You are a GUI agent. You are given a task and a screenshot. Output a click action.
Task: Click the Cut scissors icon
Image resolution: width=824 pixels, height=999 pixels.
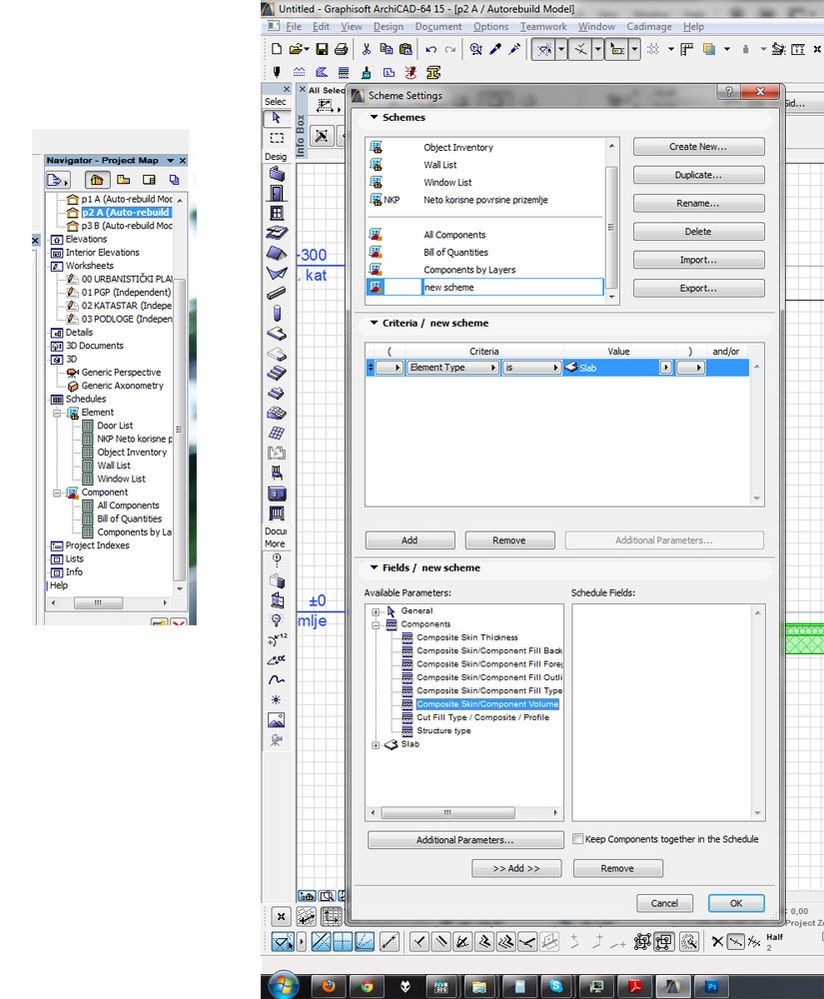point(366,49)
